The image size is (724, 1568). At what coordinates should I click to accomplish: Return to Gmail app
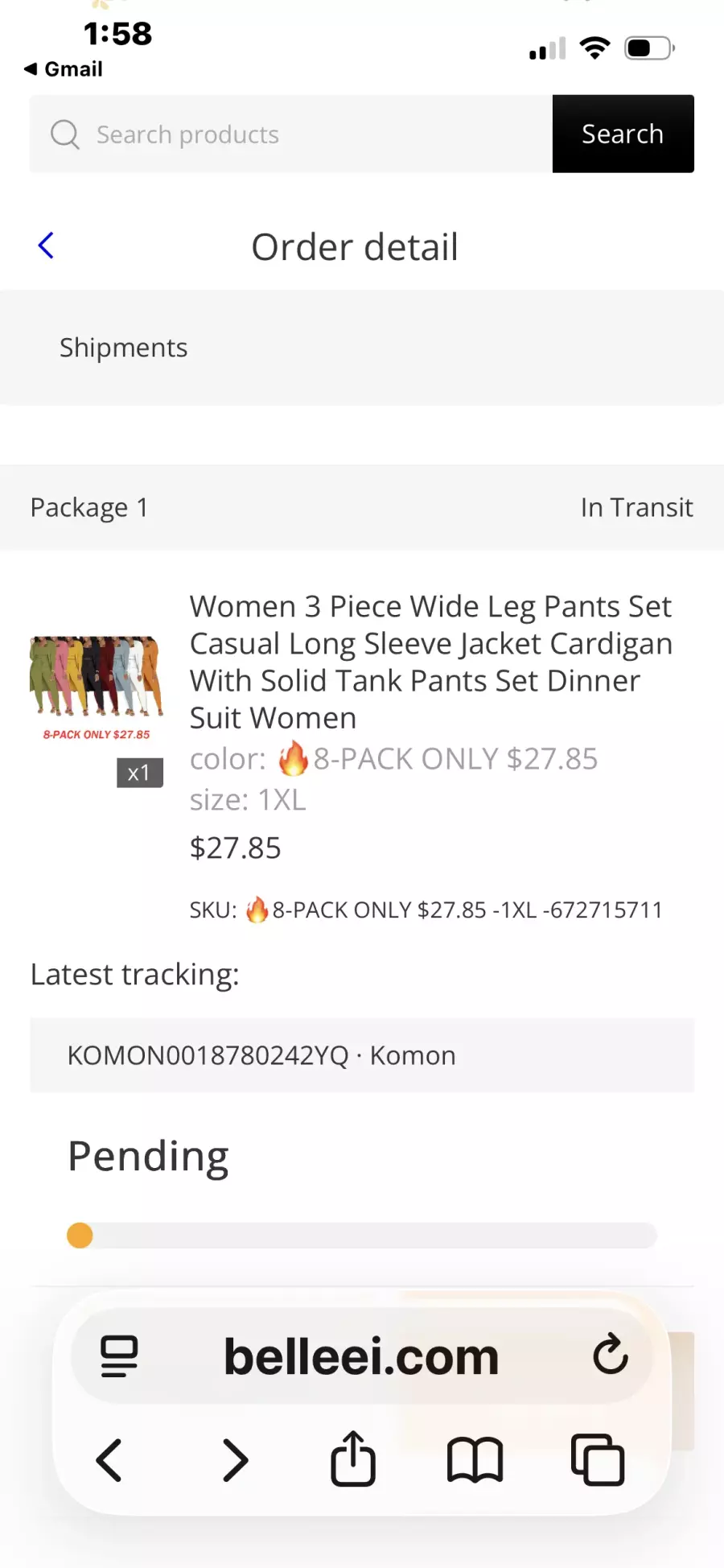tap(64, 69)
